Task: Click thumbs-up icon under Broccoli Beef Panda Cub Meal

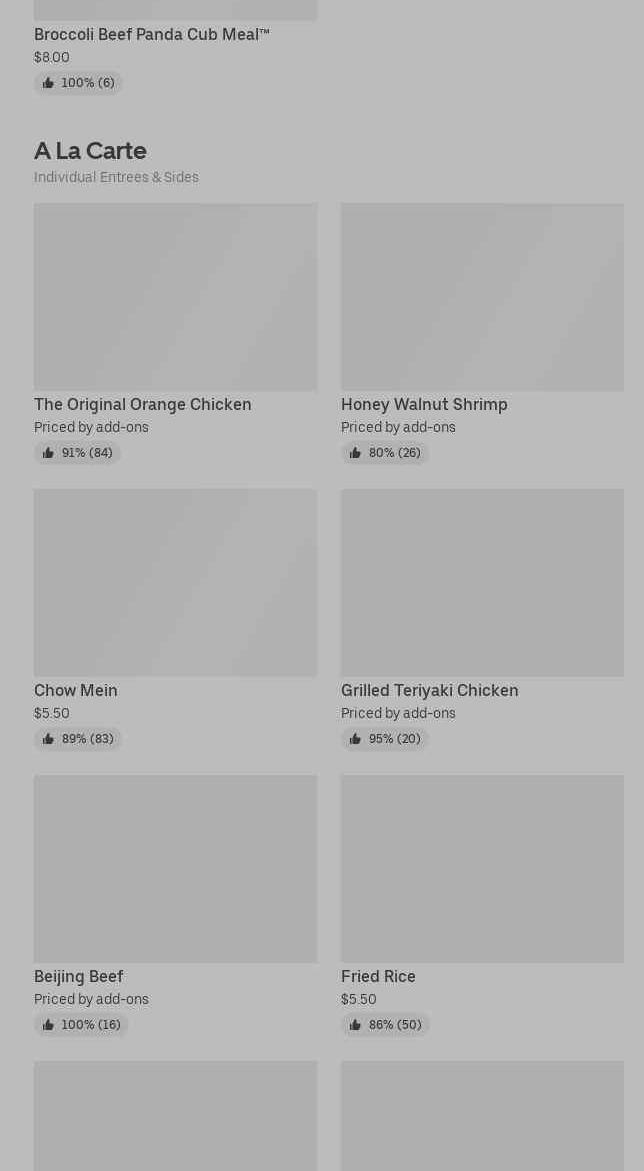Action: [49, 83]
